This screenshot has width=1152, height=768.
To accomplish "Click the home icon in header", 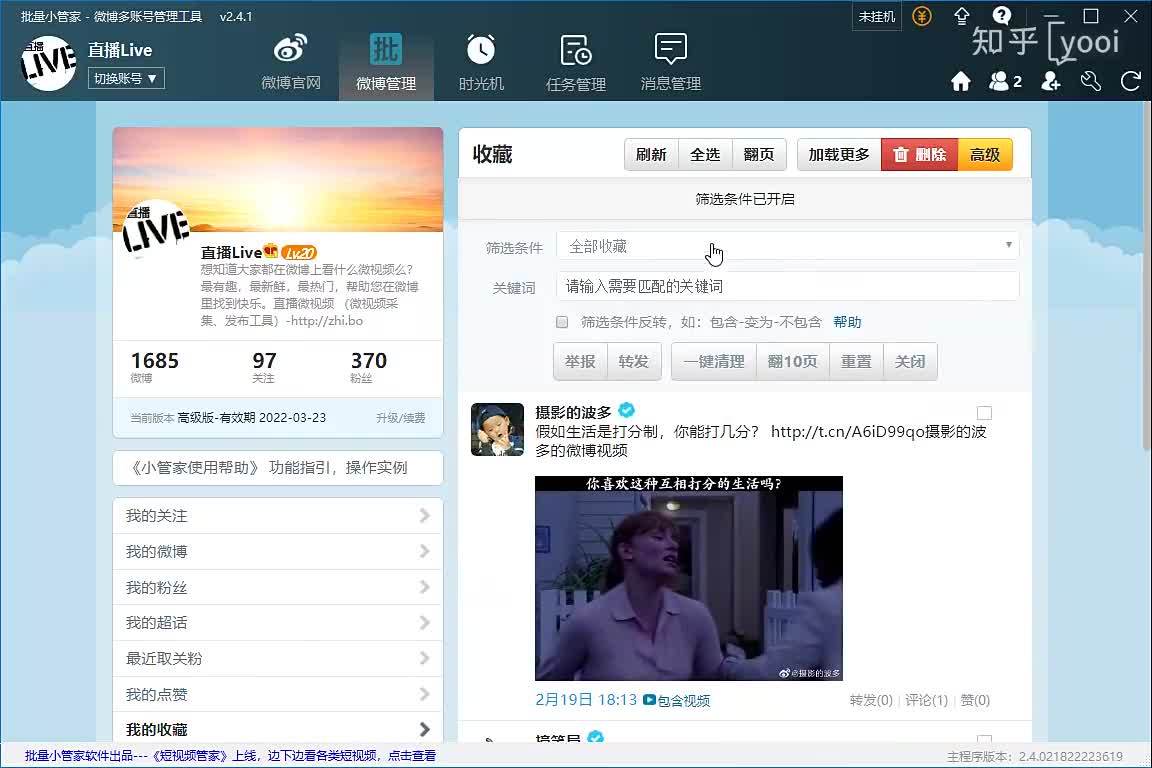I will [961, 81].
